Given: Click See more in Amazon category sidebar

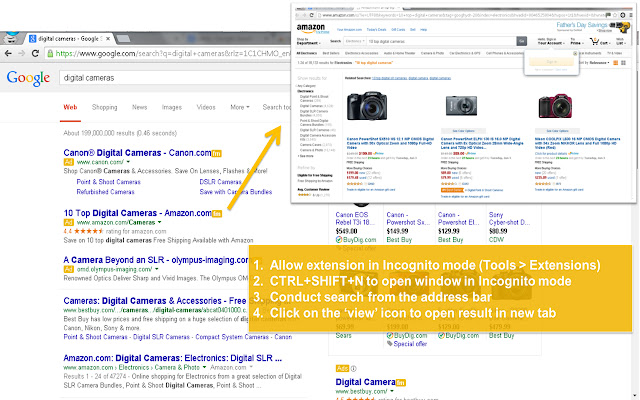Looking at the screenshot, I should 306,156.
